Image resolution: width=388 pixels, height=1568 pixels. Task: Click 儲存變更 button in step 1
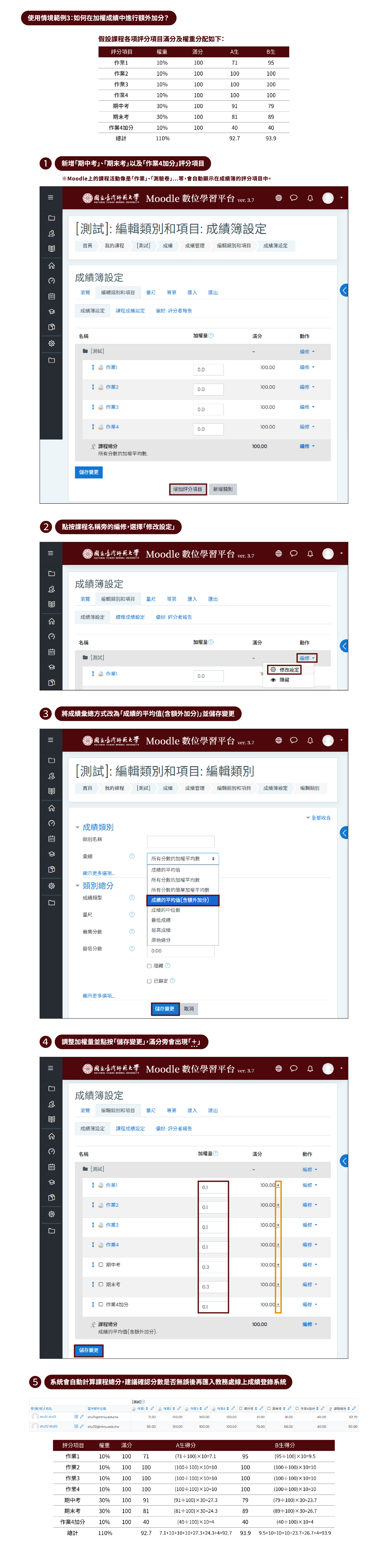(x=89, y=472)
